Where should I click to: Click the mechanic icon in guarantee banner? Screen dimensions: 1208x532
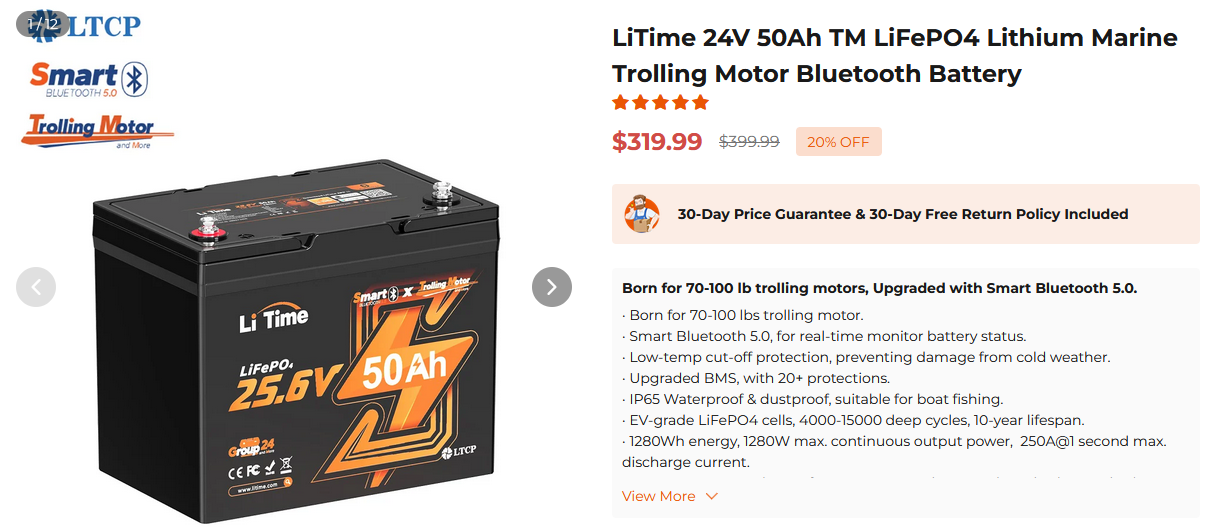(x=641, y=214)
